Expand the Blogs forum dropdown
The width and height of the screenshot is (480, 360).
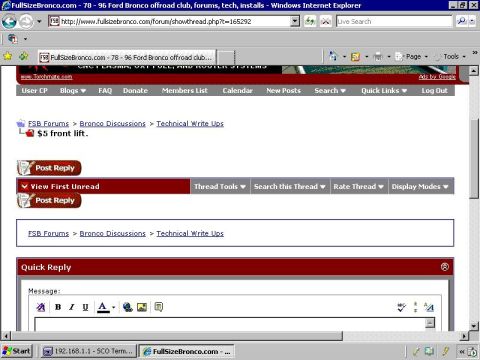73,91
